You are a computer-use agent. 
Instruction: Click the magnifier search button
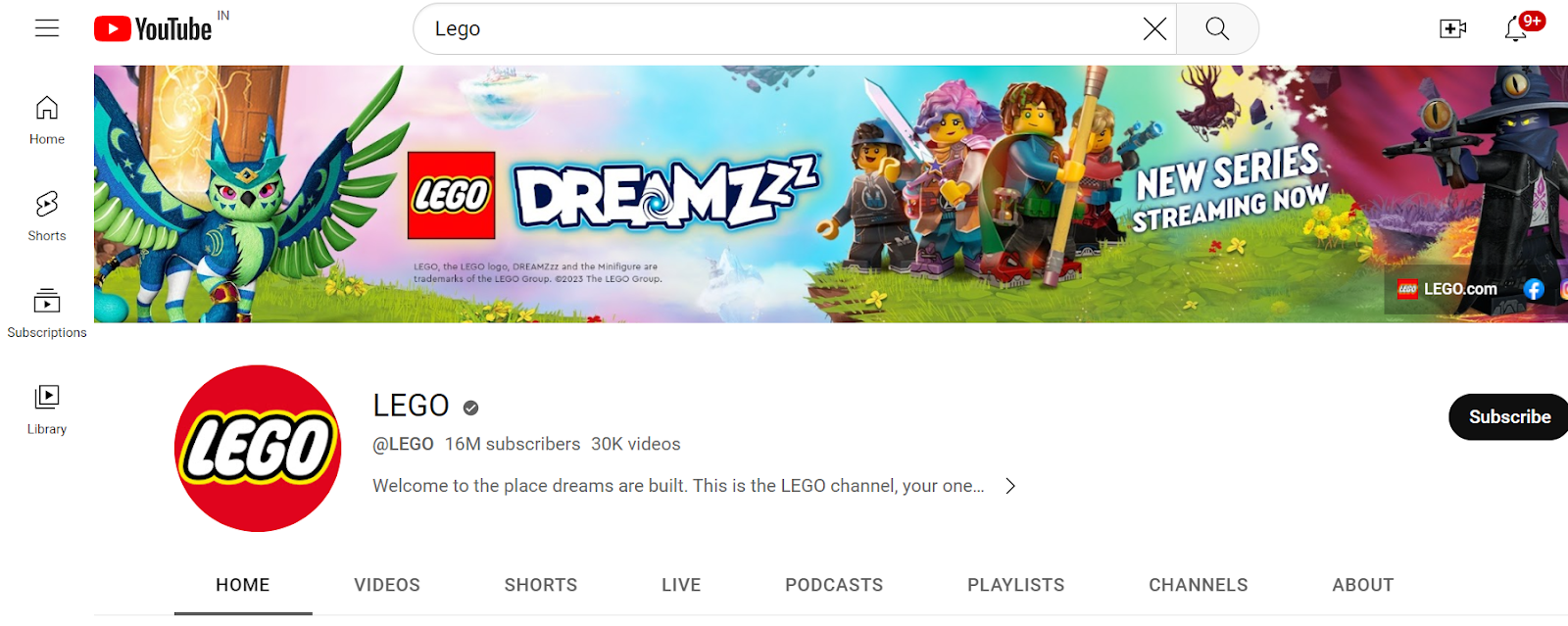coord(1217,28)
